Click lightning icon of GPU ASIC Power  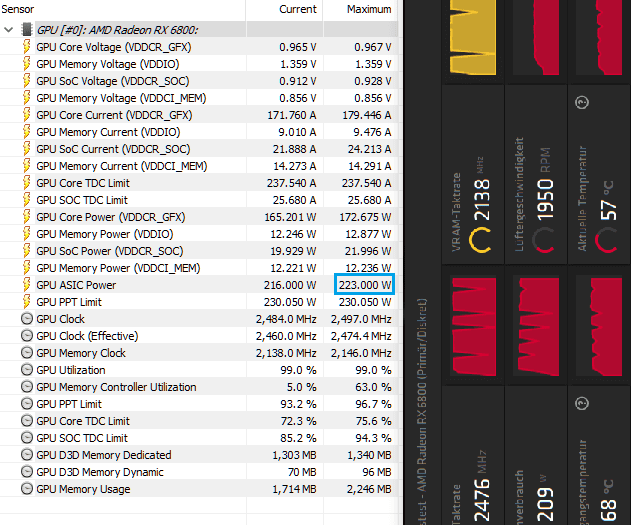coord(27,285)
